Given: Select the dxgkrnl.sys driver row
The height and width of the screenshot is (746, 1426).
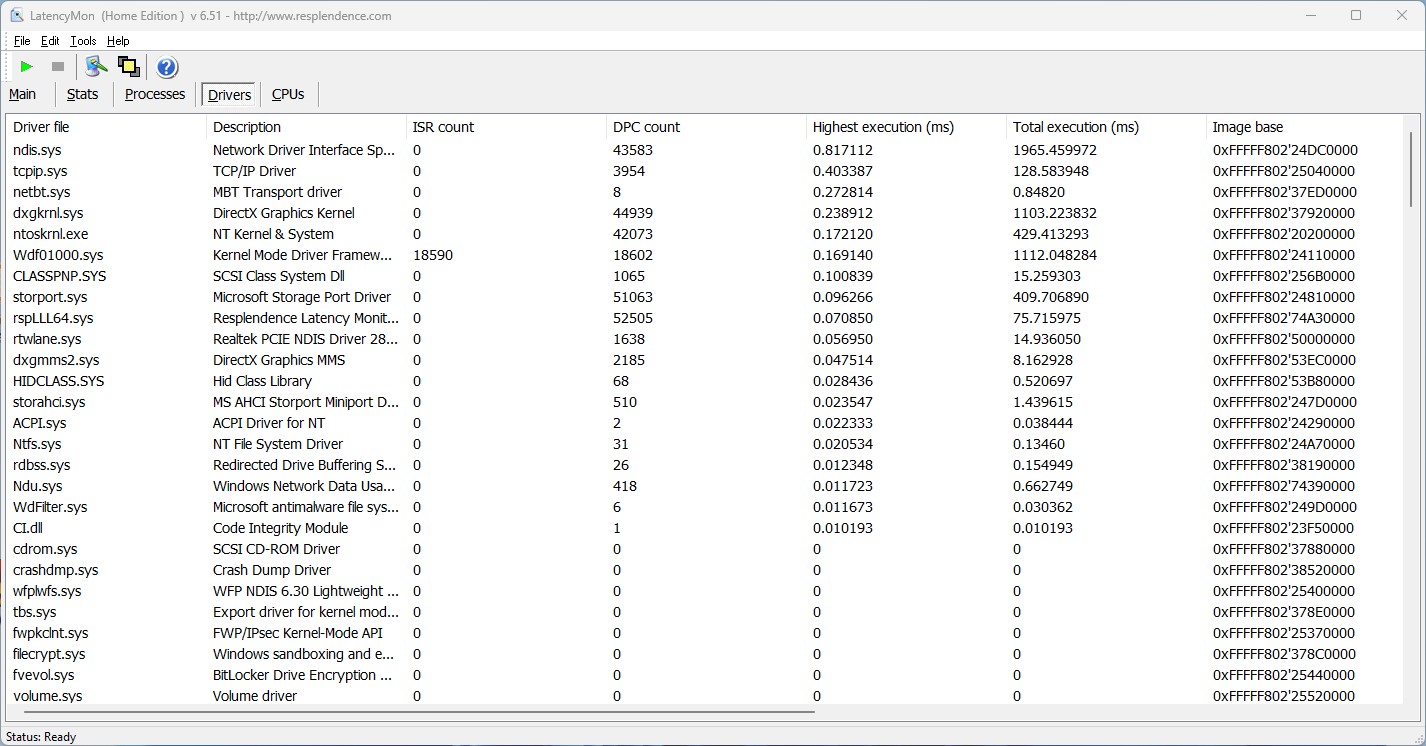Looking at the screenshot, I should (x=705, y=213).
